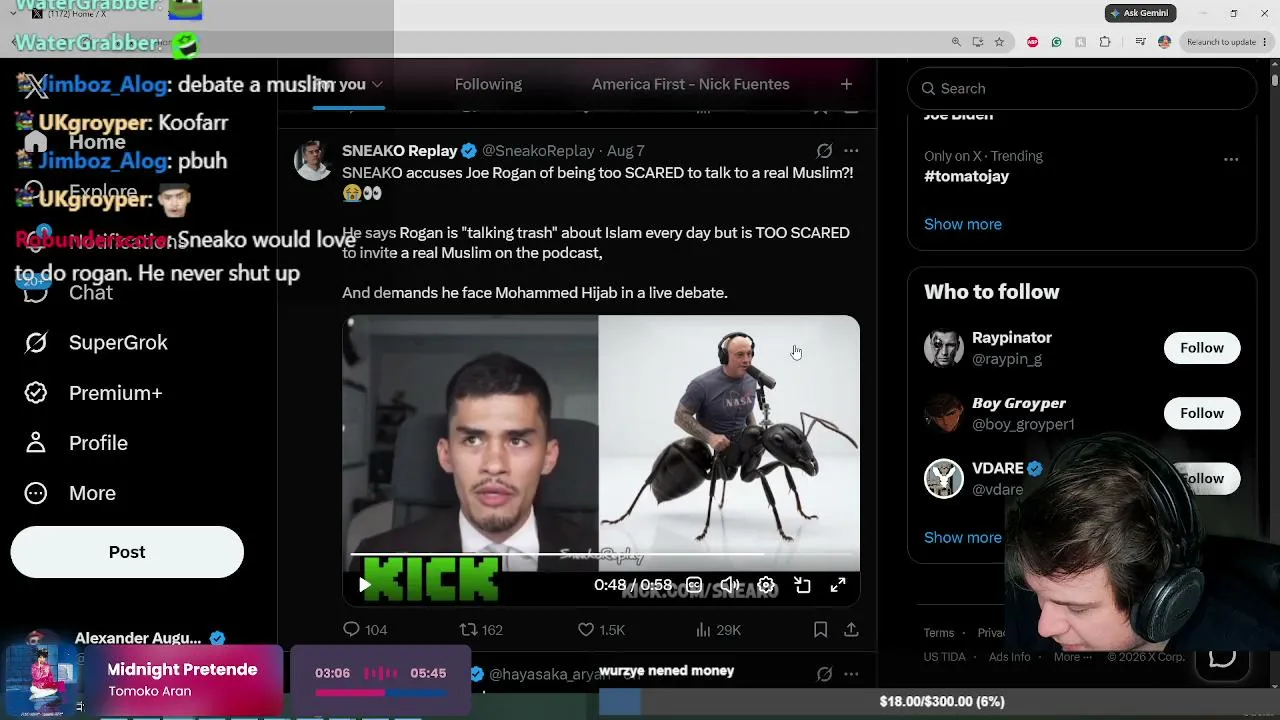Open VDARE profile avatar
Screen dimensions: 1280x720
944,478
